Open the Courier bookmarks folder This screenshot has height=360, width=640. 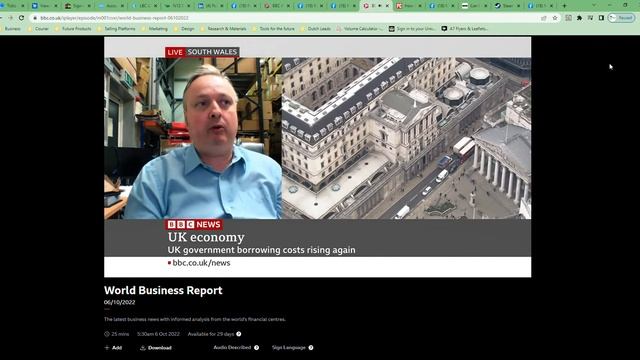[x=39, y=29]
